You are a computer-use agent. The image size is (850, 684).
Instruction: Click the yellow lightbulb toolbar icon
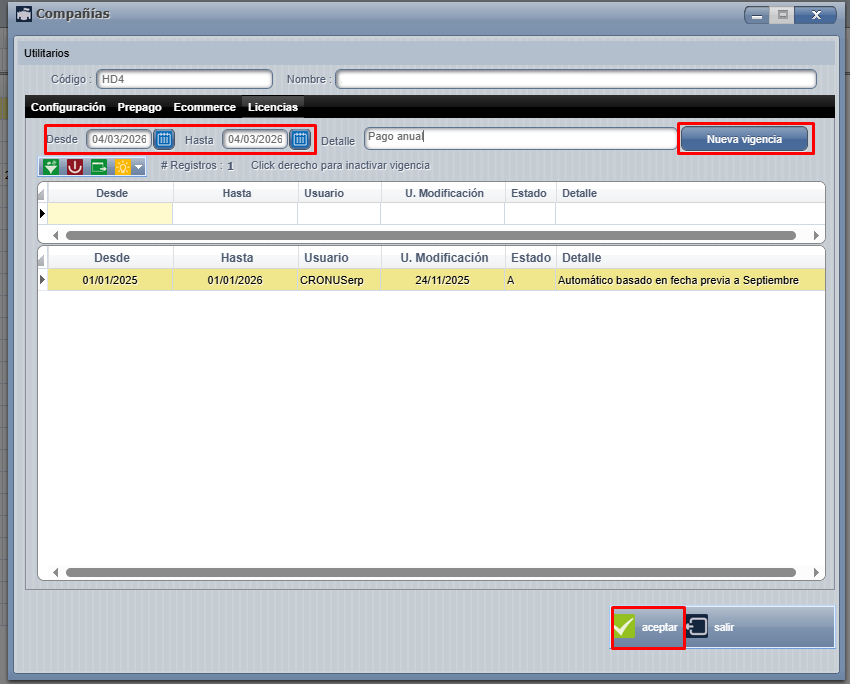coord(123,167)
